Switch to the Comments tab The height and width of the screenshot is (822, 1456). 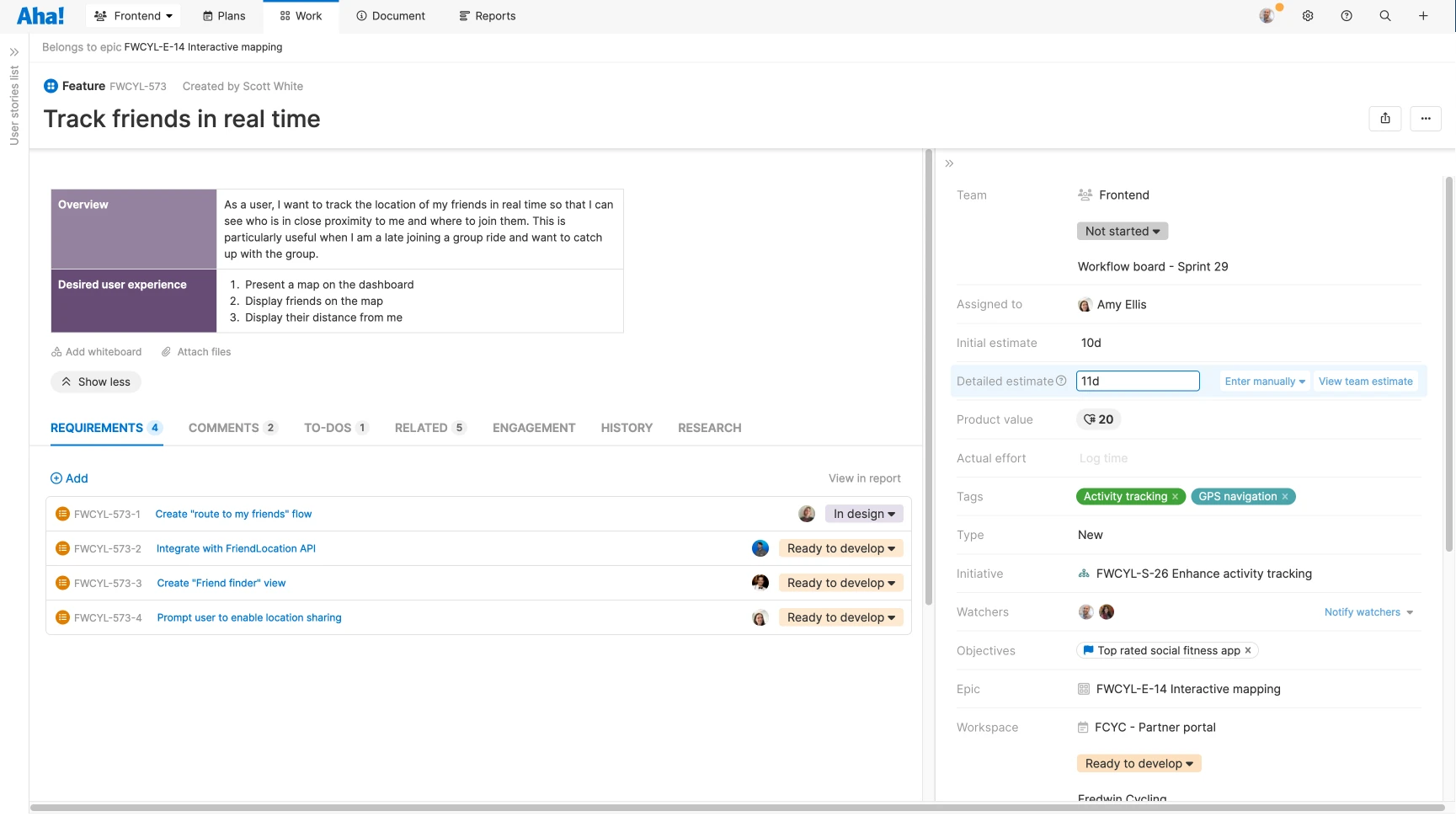click(224, 428)
